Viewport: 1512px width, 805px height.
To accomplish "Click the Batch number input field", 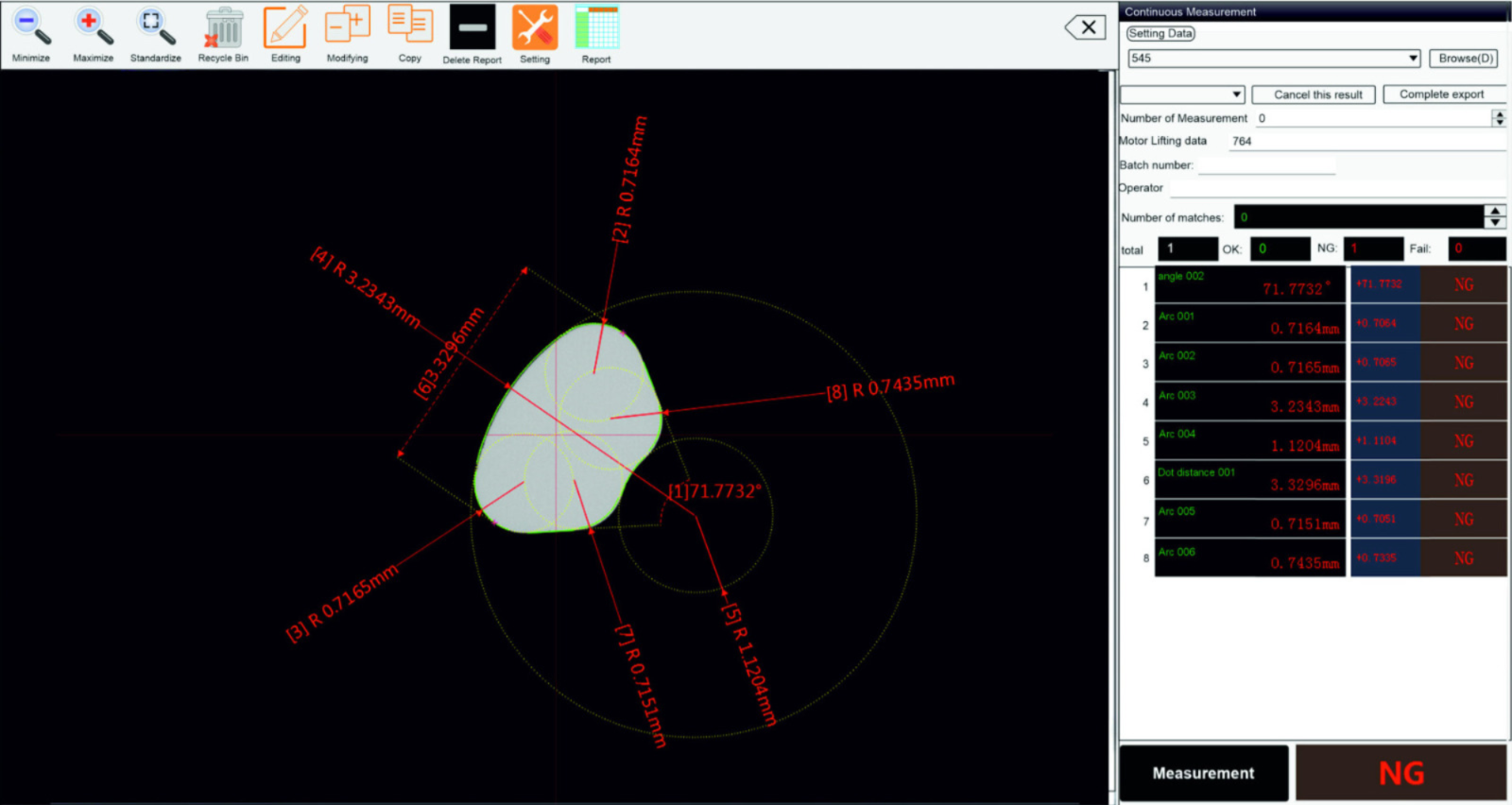I will click(1266, 165).
